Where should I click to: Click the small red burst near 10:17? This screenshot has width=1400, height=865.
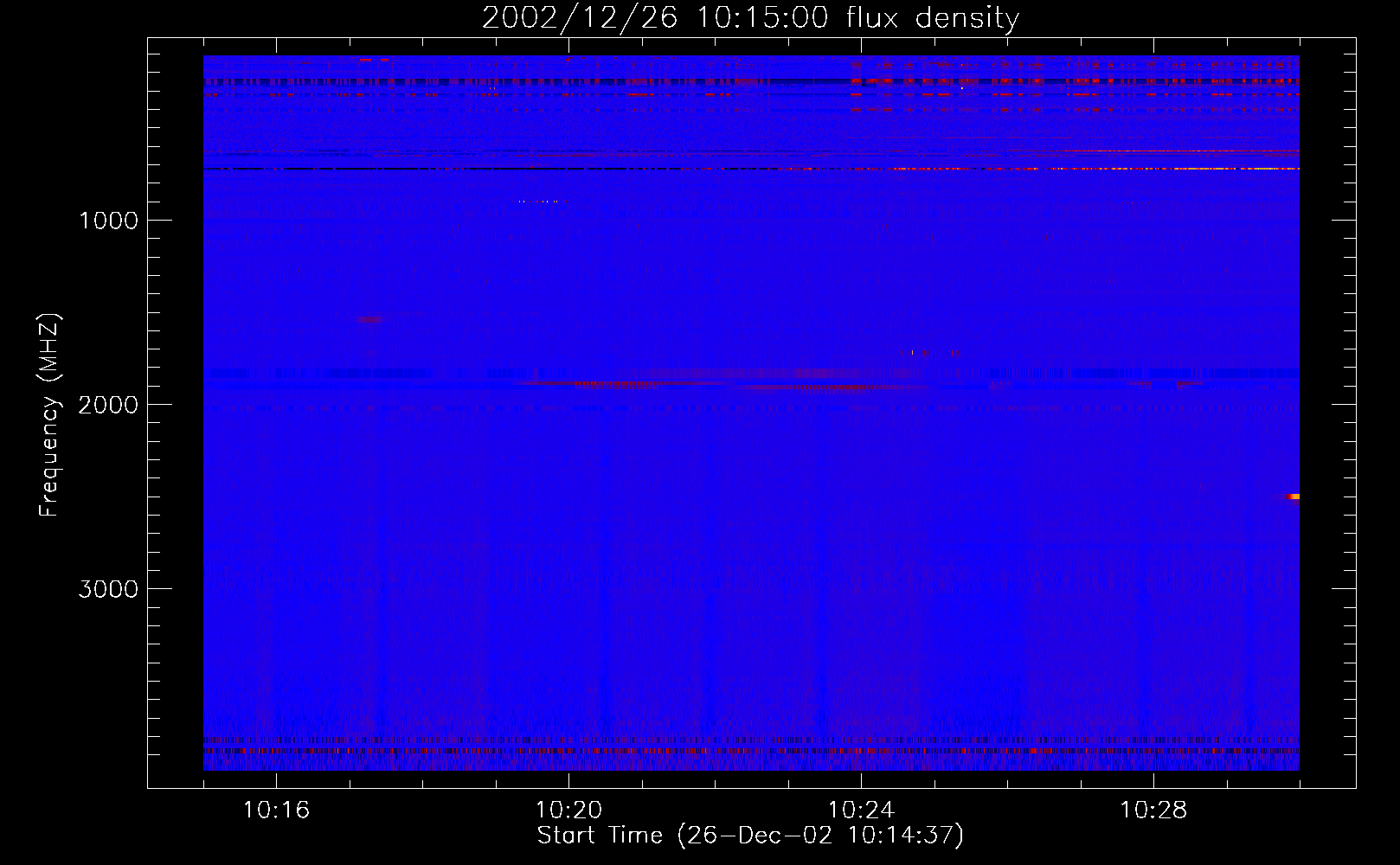coord(370,319)
